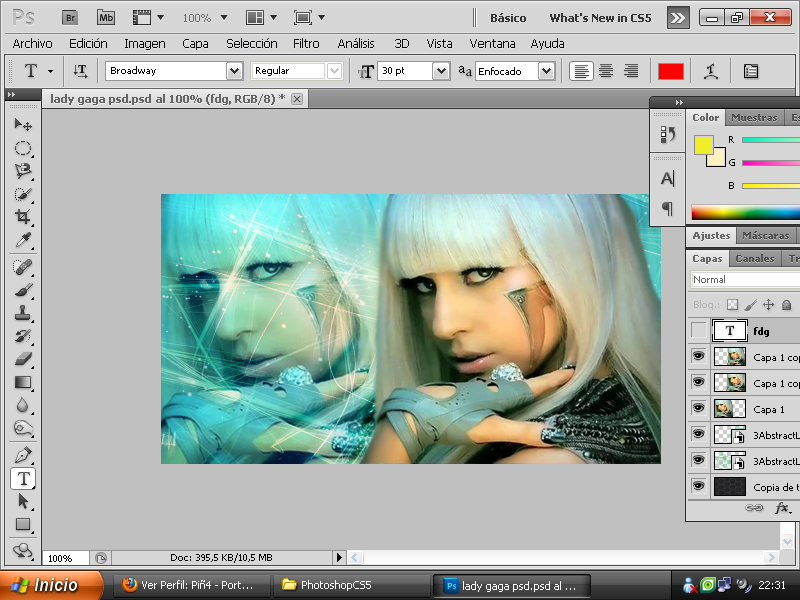Select the Brush tool
800x600 pixels.
point(23,290)
